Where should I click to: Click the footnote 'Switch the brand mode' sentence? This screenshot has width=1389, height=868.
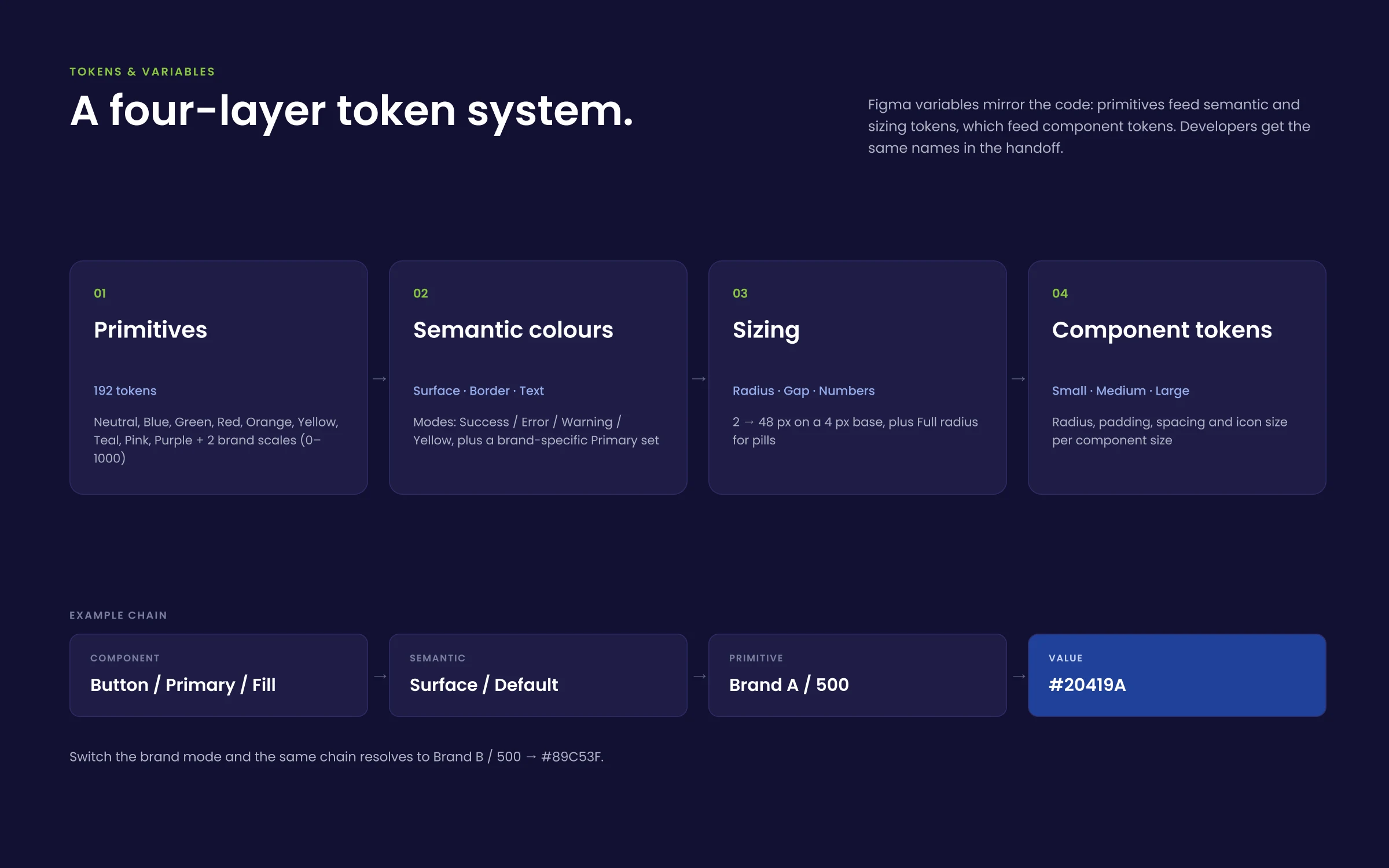336,756
